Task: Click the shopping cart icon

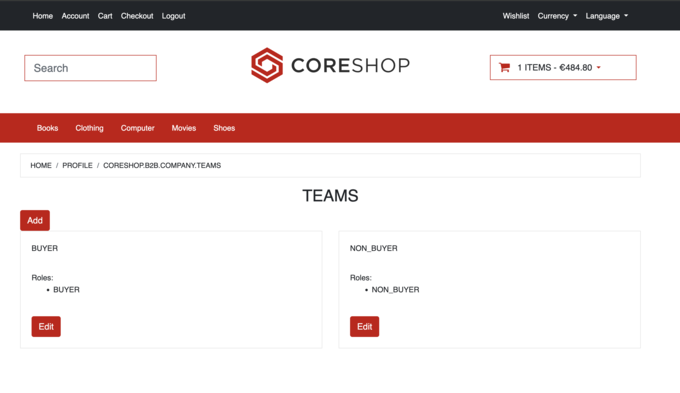Action: pos(504,68)
